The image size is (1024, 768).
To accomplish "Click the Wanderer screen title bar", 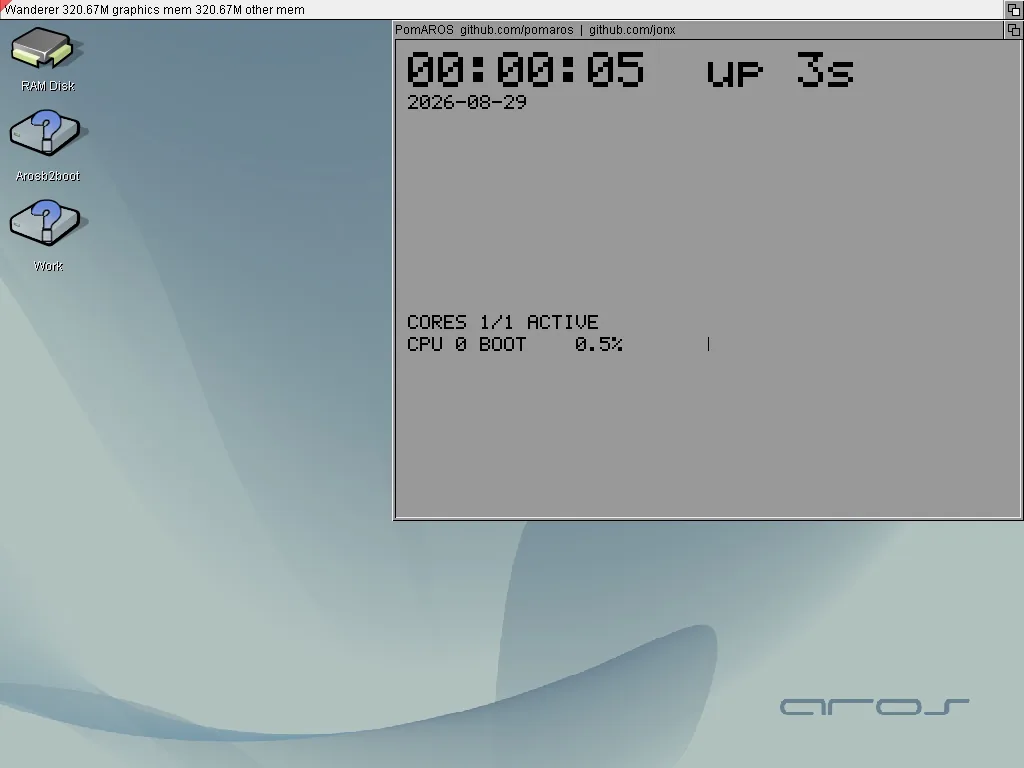I will coord(502,9).
